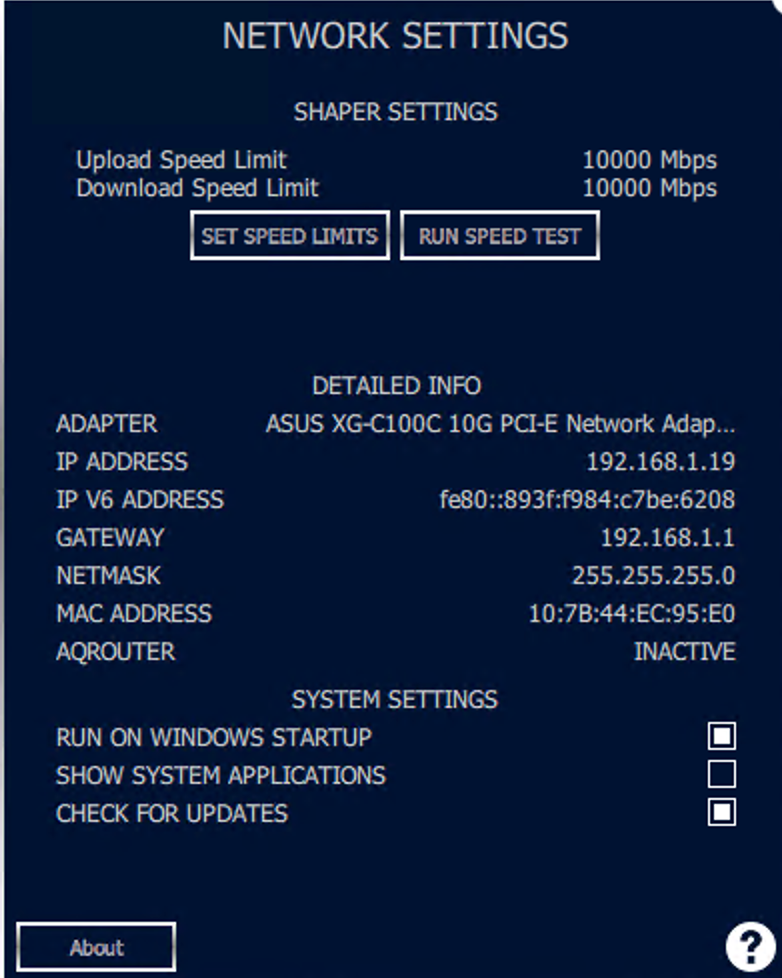Click the NETWORK SETTINGS title

click(x=395, y=36)
